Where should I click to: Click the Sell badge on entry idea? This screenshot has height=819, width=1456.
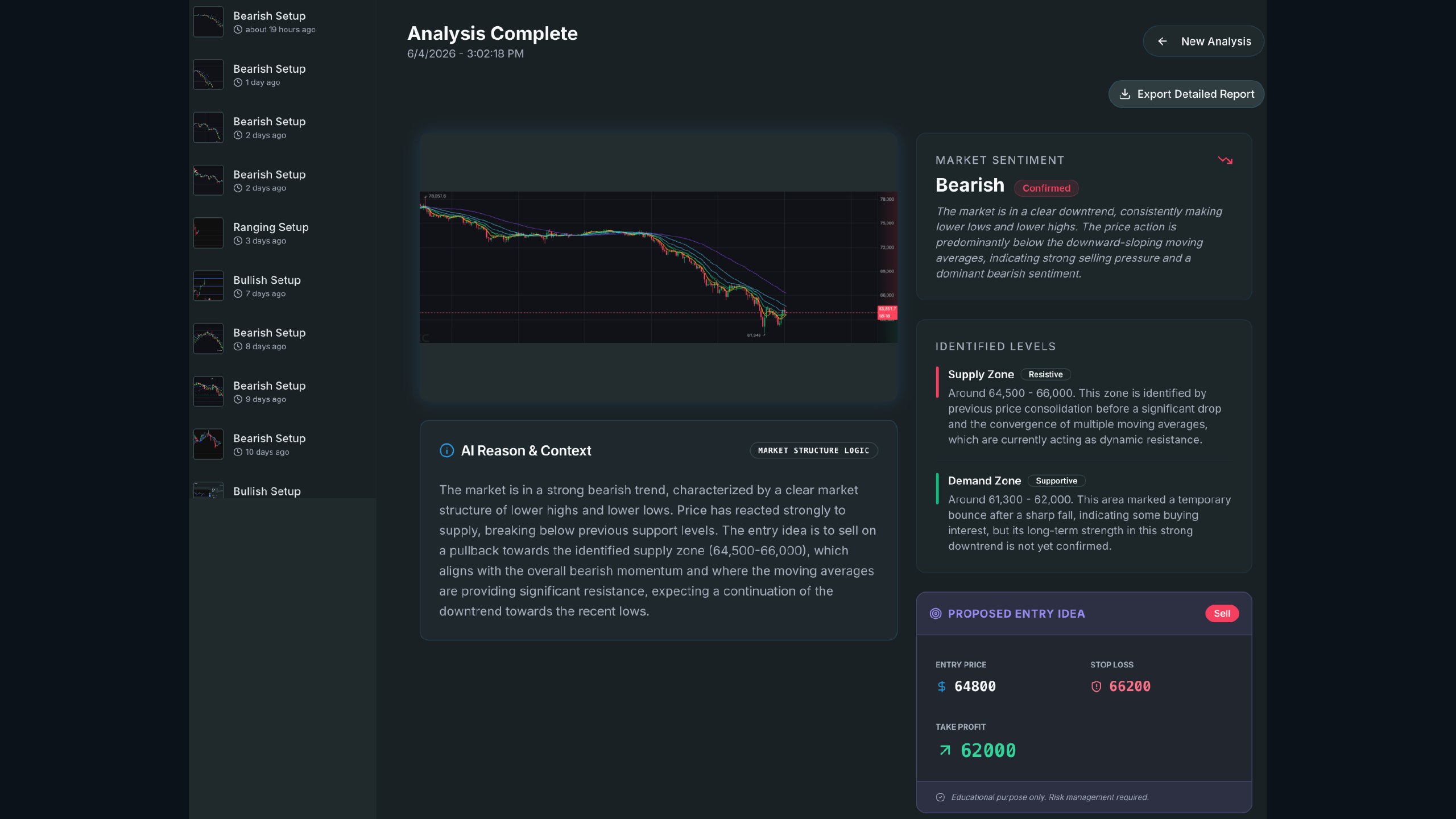pyautogui.click(x=1222, y=614)
